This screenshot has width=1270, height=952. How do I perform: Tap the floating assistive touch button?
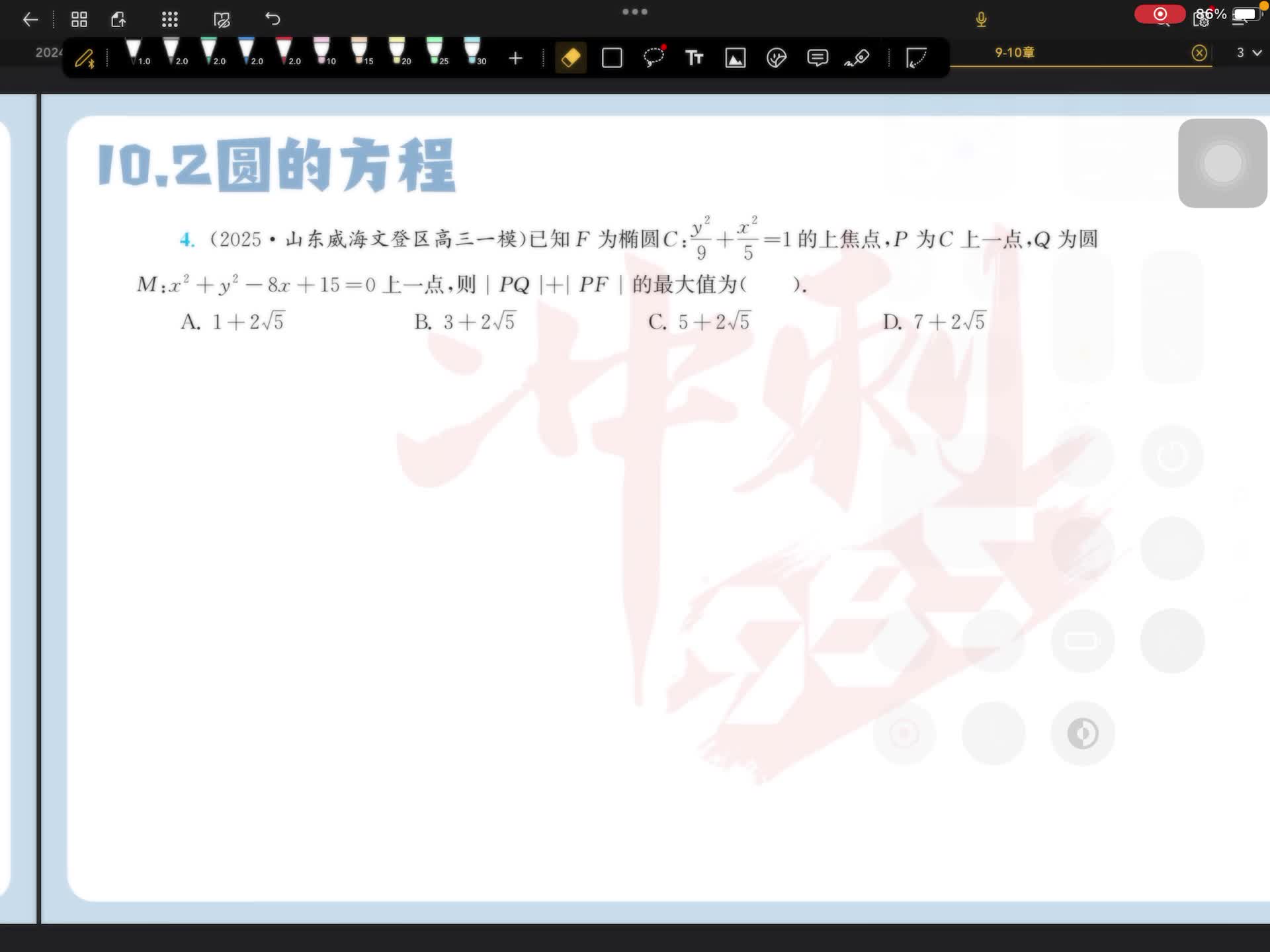click(1222, 163)
